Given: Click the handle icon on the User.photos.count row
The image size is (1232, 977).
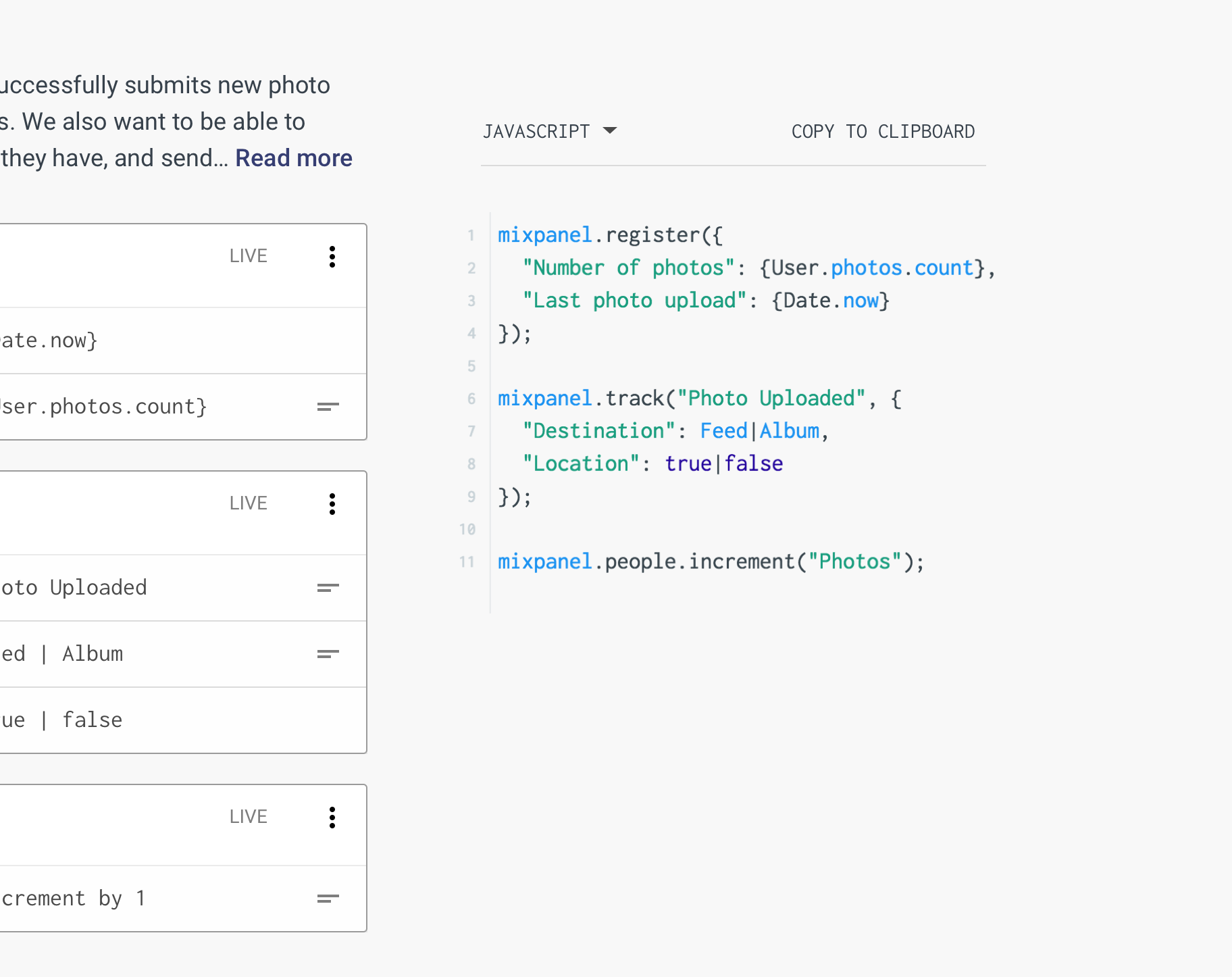Looking at the screenshot, I should 328,407.
